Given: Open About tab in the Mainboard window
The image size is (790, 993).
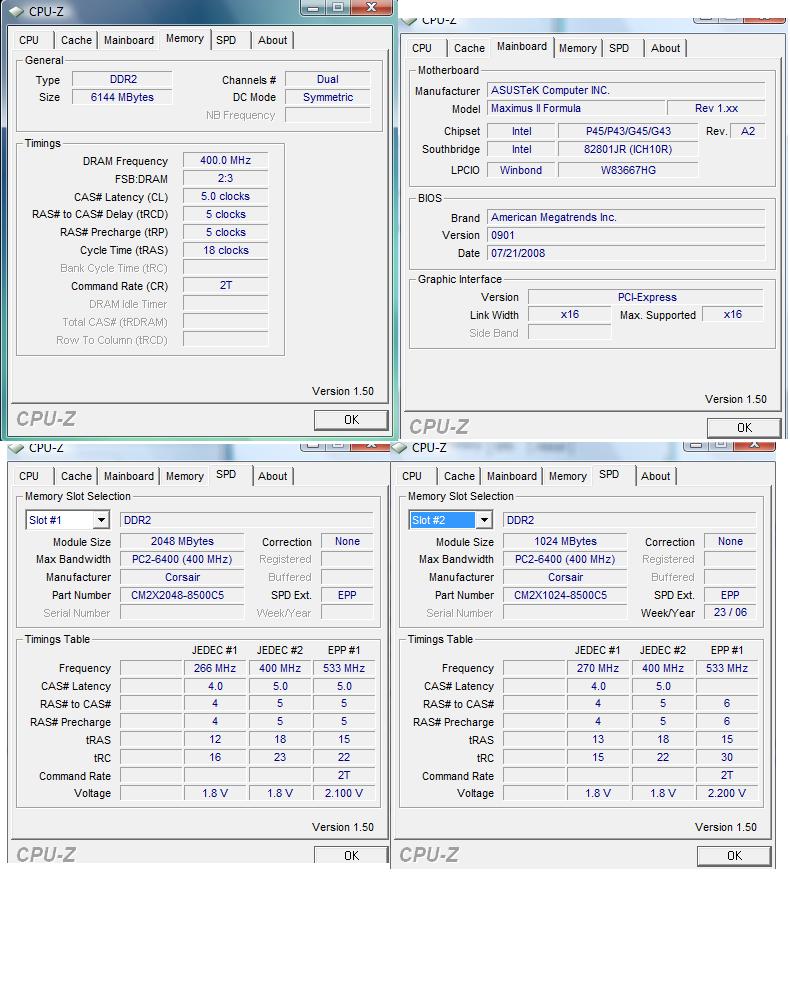Looking at the screenshot, I should click(666, 48).
